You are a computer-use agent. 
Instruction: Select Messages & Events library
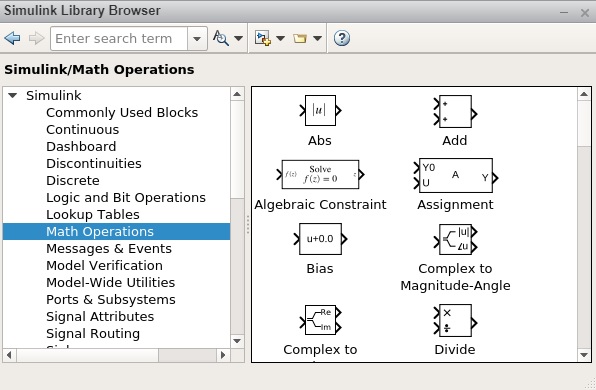(x=109, y=249)
